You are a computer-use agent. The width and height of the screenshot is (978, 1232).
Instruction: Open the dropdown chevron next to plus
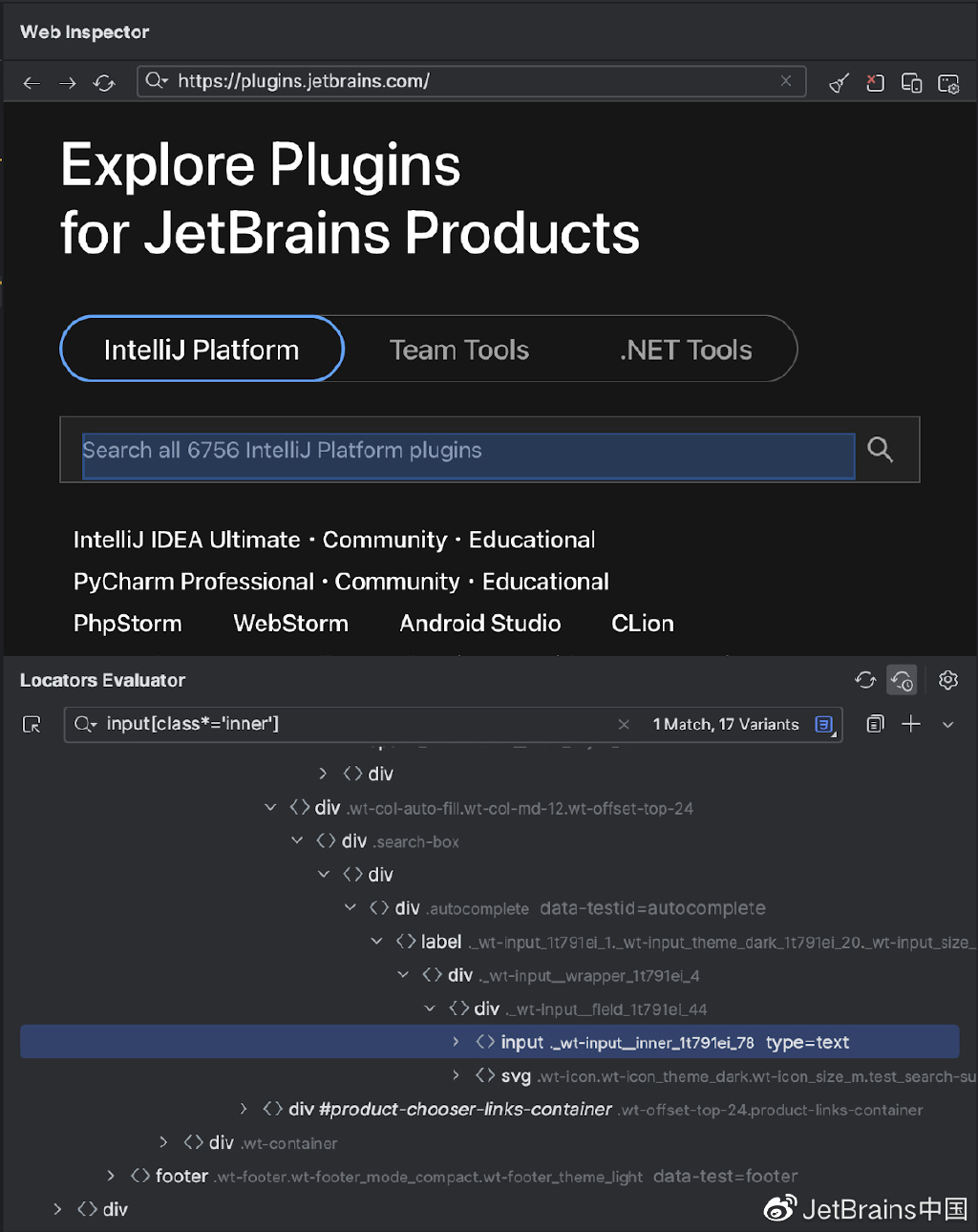(x=948, y=725)
